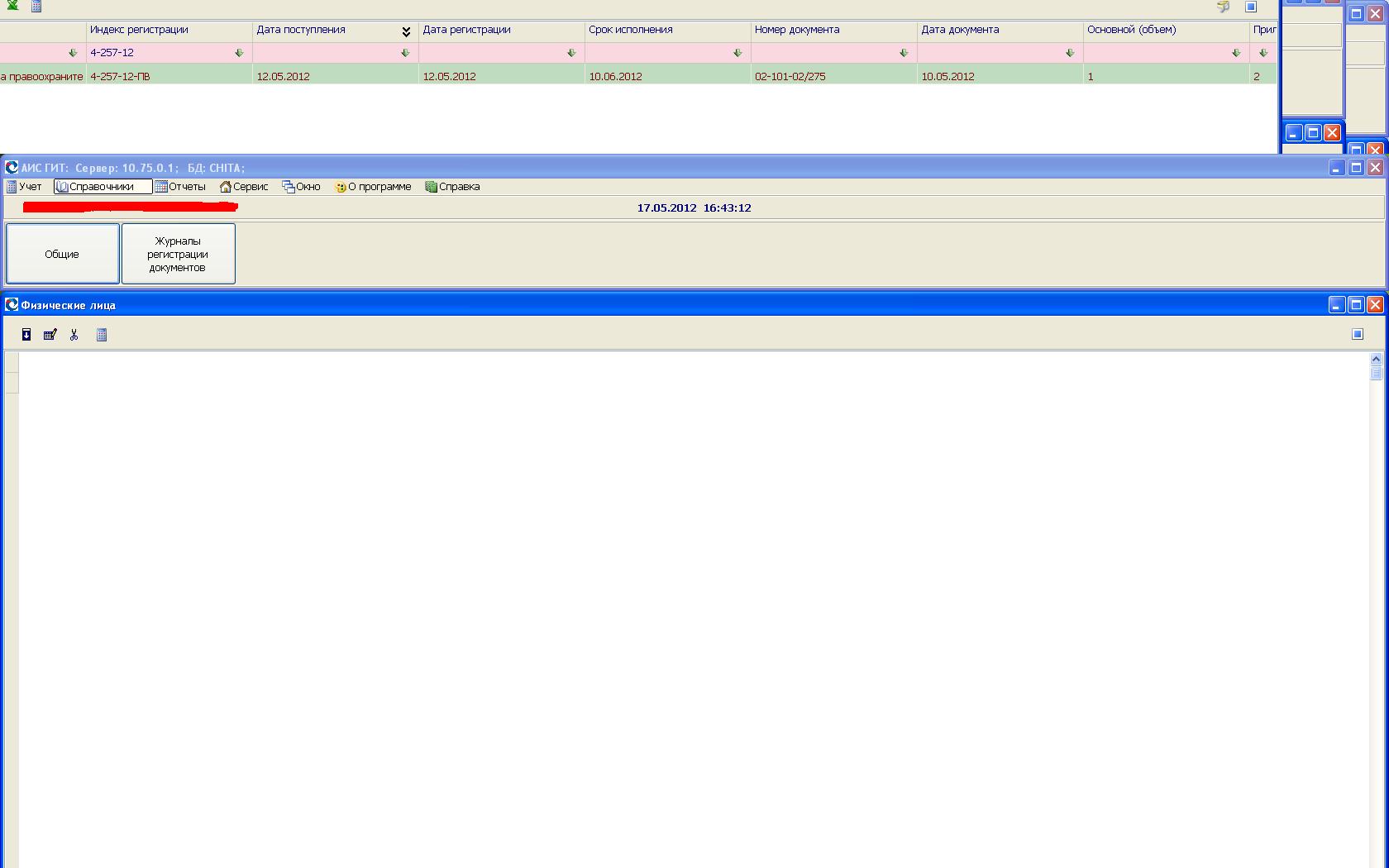The width and height of the screenshot is (1389, 868).
Task: Click the Общие button
Action: pos(62,254)
